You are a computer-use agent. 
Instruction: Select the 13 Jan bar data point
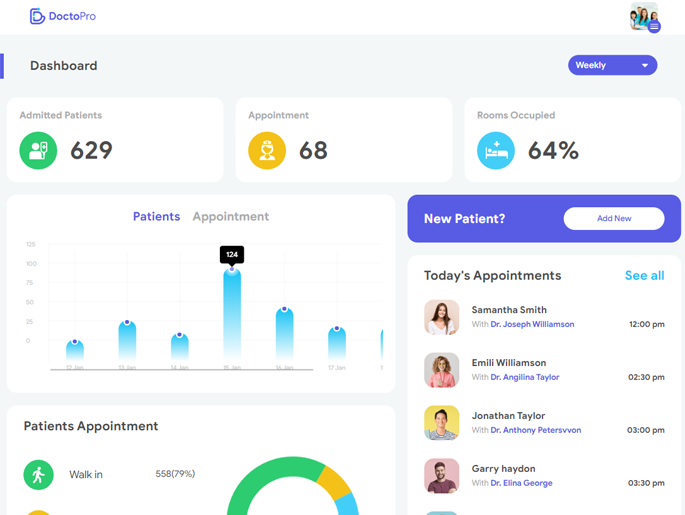click(127, 322)
